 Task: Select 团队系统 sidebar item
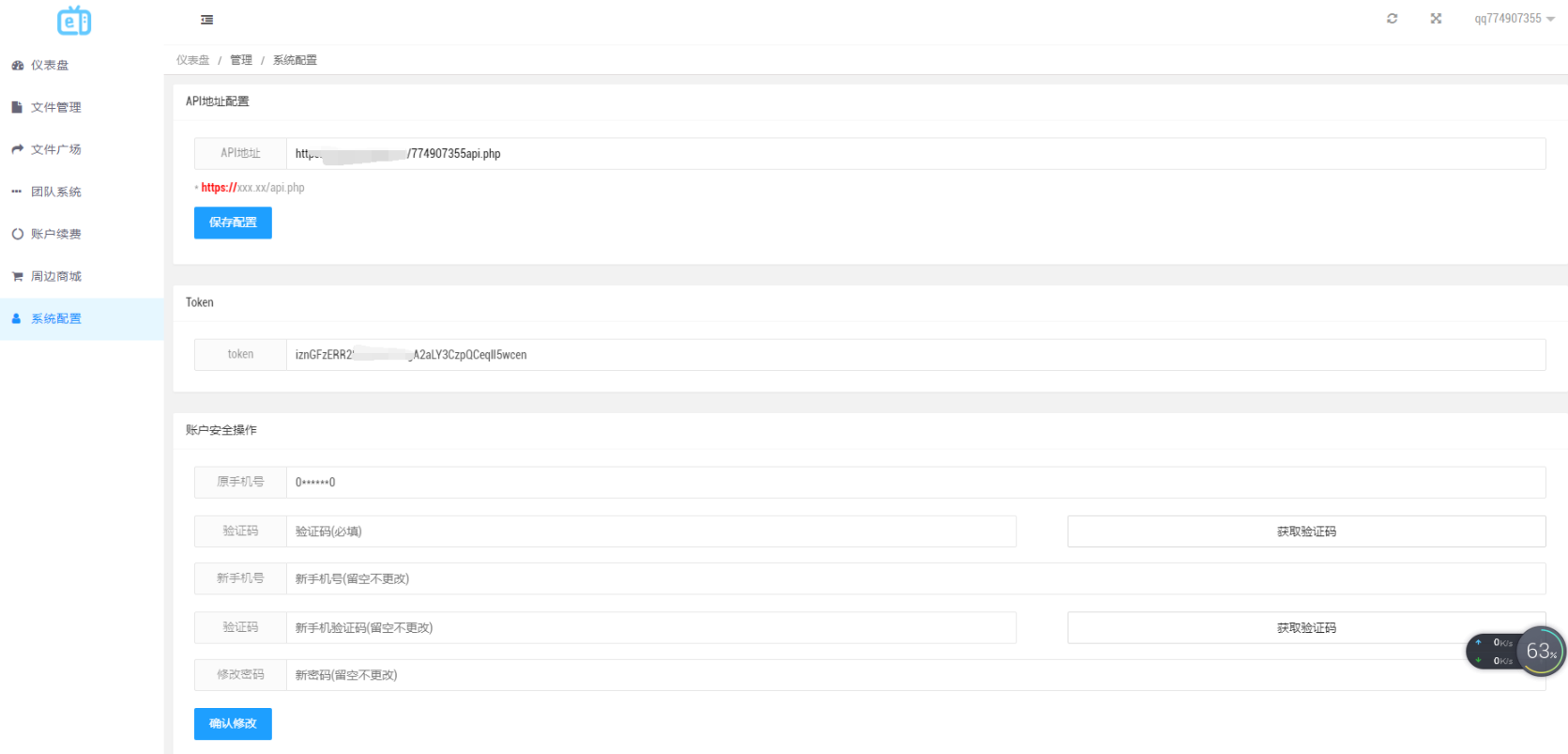click(x=55, y=192)
